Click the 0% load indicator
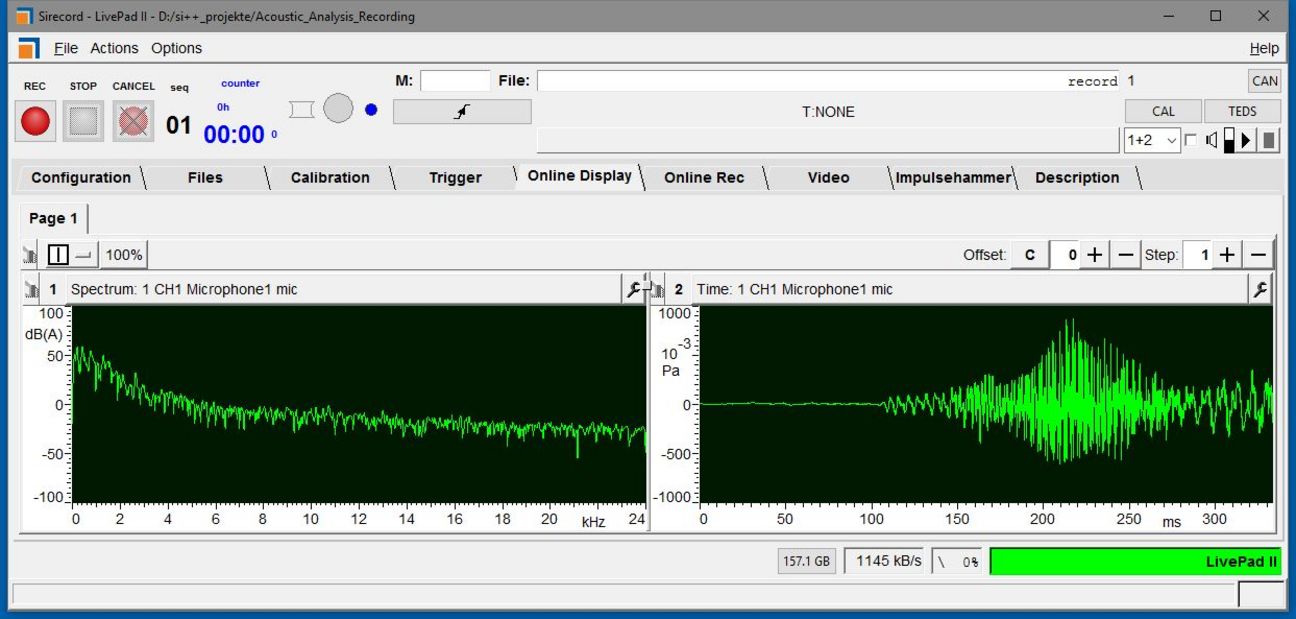 coord(958,561)
